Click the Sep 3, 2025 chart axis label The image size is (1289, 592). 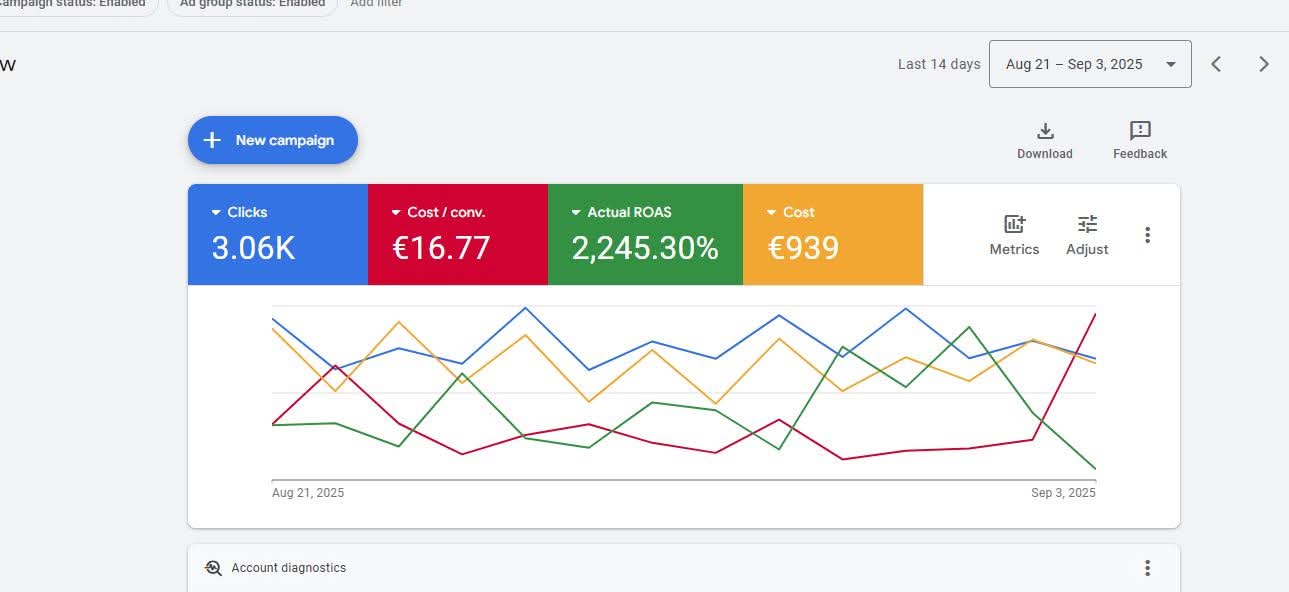[1063, 493]
